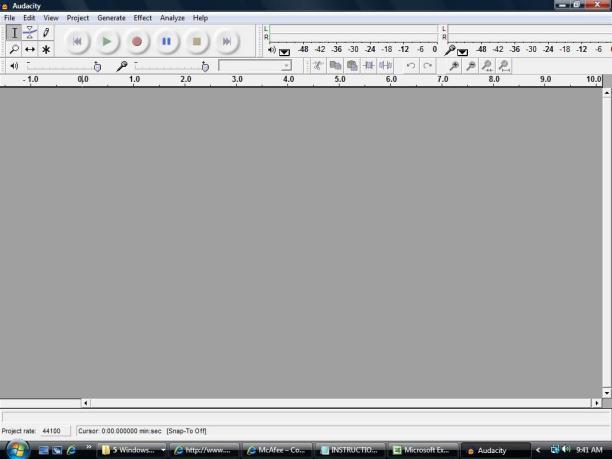Viewport: 612px width, 459px height.
Task: Click the Cut scissors icon
Action: pyautogui.click(x=317, y=66)
